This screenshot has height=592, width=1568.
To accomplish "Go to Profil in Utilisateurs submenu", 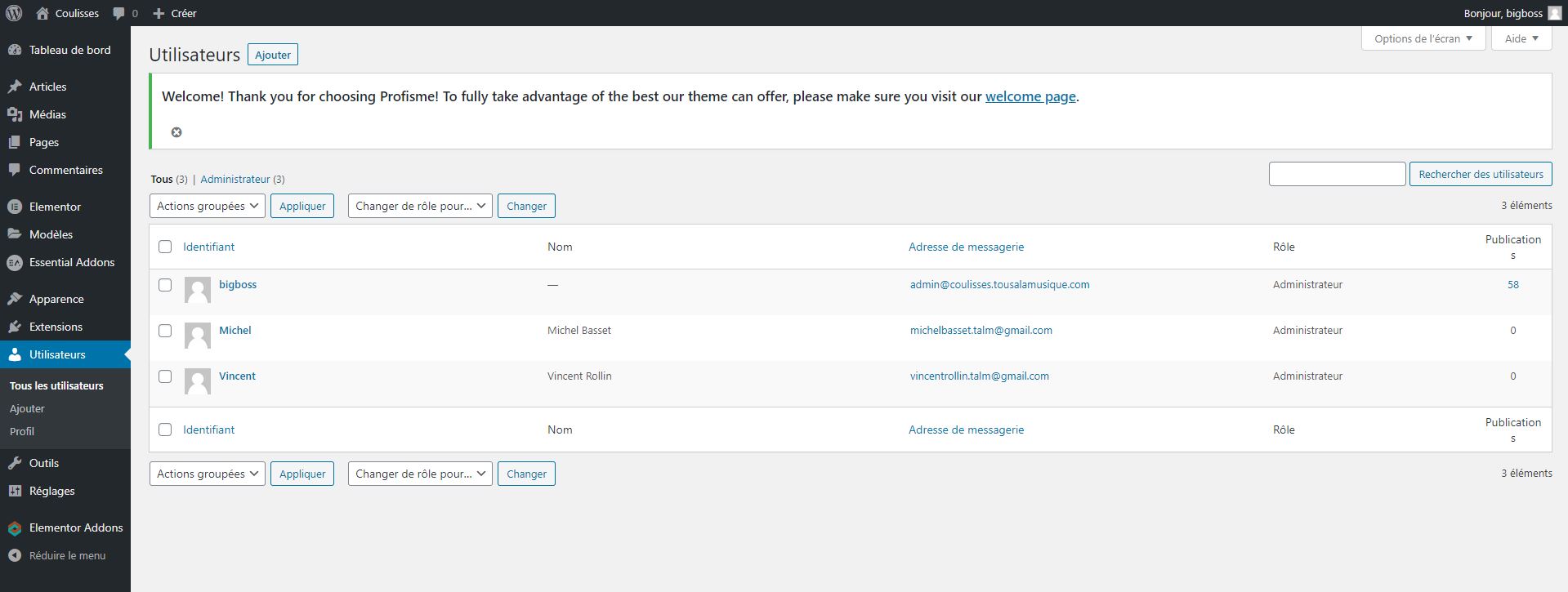I will point(22,431).
